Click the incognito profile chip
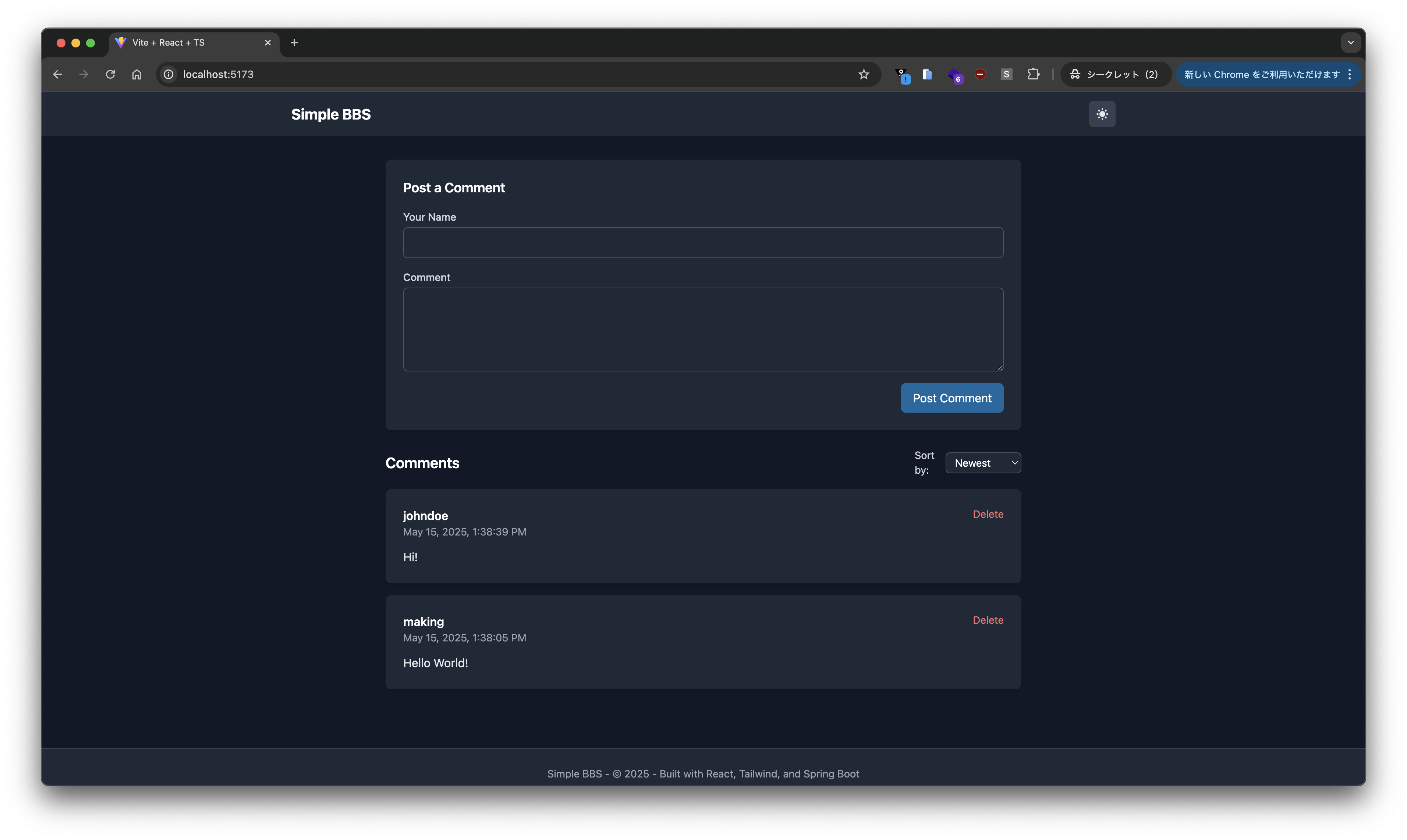1407x840 pixels. 1114,74
